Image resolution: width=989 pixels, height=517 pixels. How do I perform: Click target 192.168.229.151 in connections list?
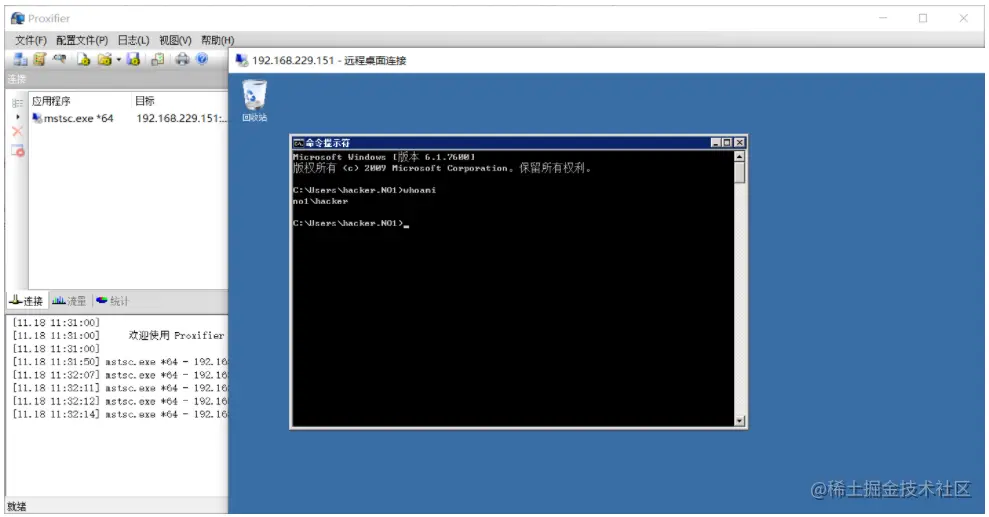pyautogui.click(x=181, y=118)
